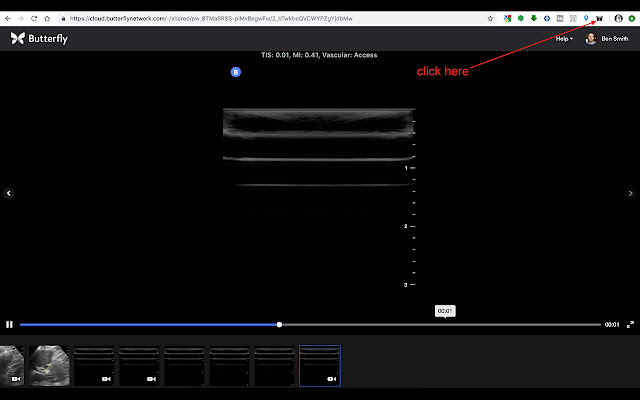Viewport: 640px width, 400px height.
Task: Select the highlighted last thumbnail in the filmstrip
Action: pyautogui.click(x=320, y=365)
